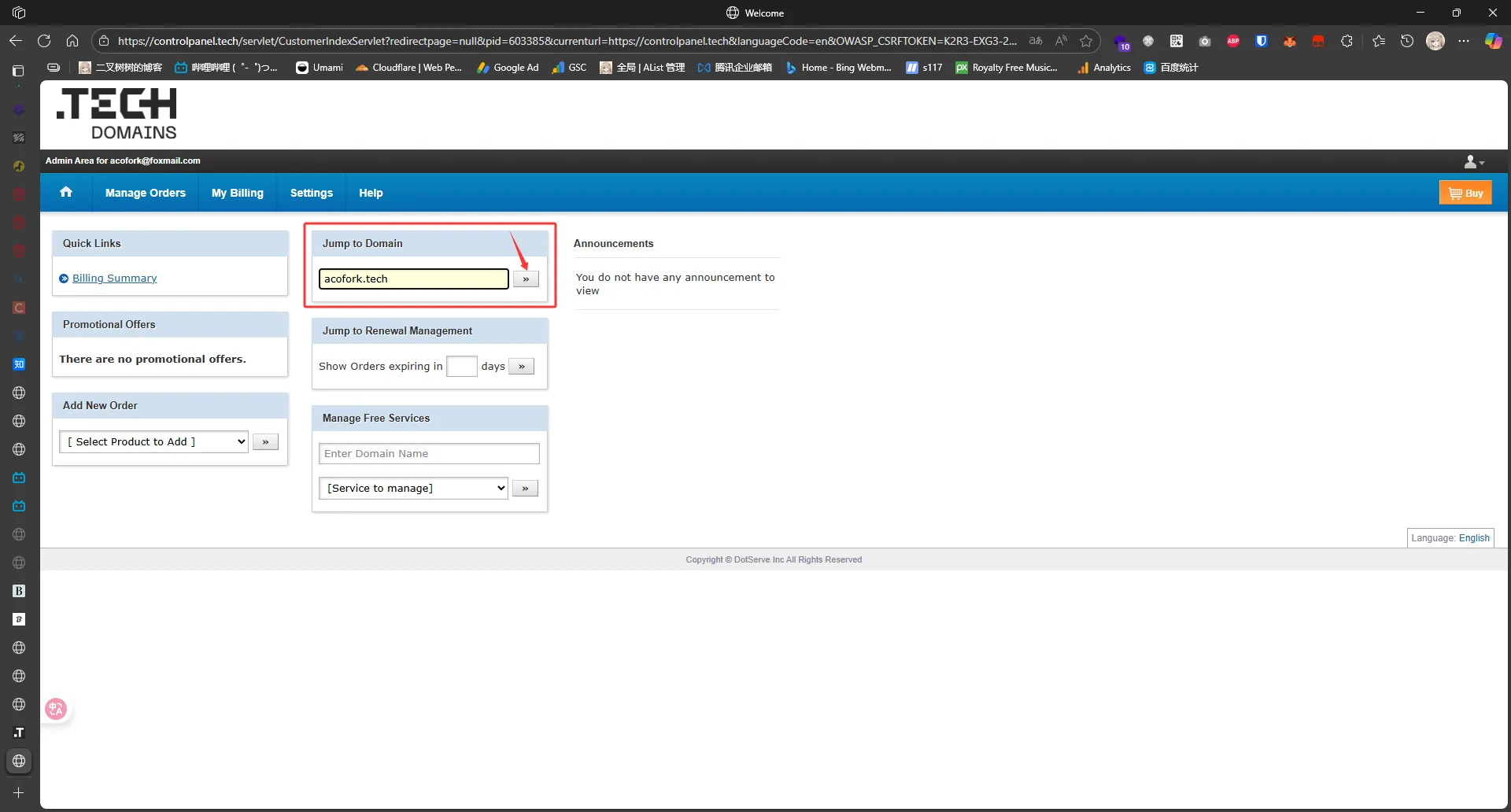
Task: Open the My Billing menu
Action: point(238,193)
